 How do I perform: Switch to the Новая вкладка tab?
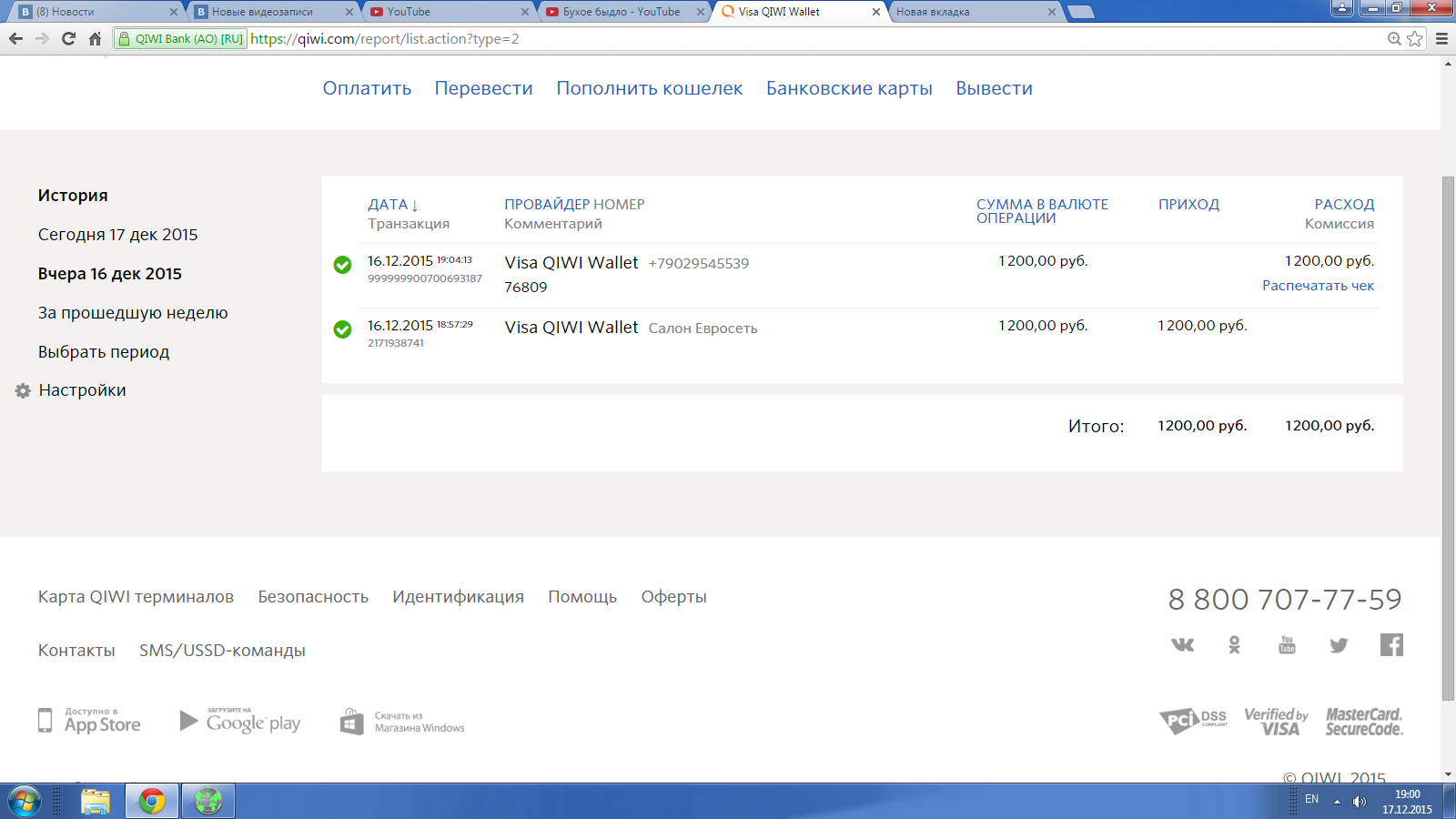975,12
